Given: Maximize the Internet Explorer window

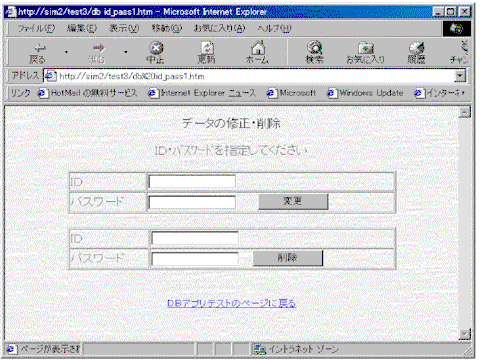Looking at the screenshot, I should (x=450, y=12).
